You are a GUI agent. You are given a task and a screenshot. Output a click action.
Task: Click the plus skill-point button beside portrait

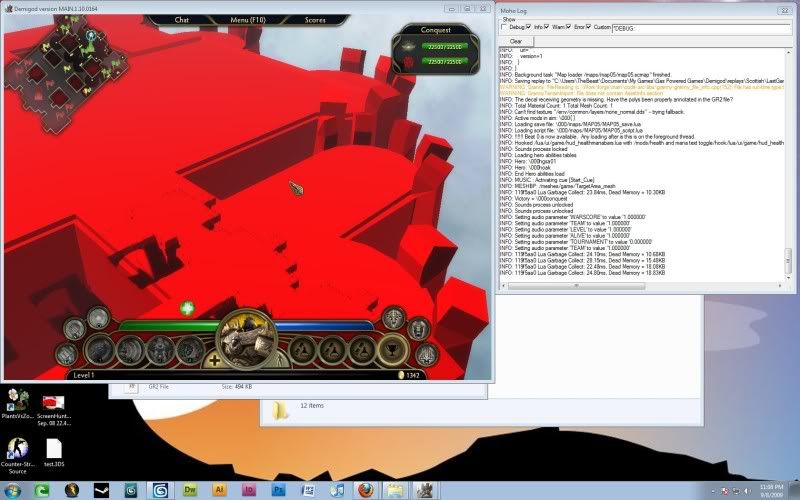pos(214,360)
